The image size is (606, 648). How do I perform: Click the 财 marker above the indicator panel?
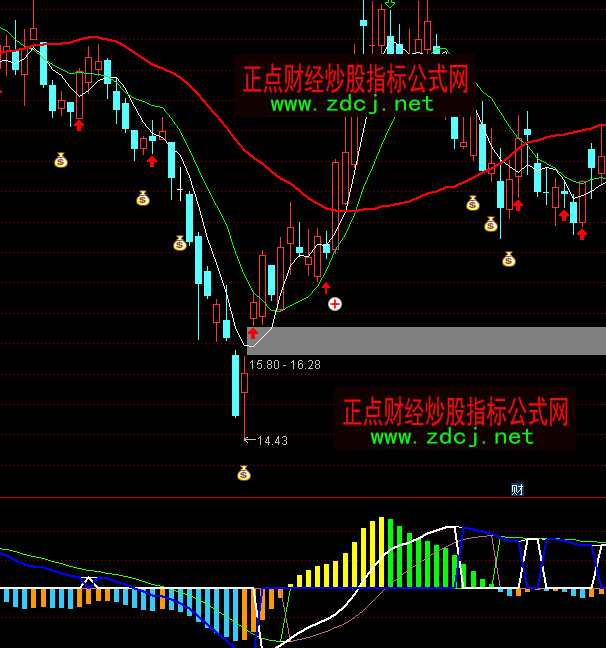click(517, 489)
